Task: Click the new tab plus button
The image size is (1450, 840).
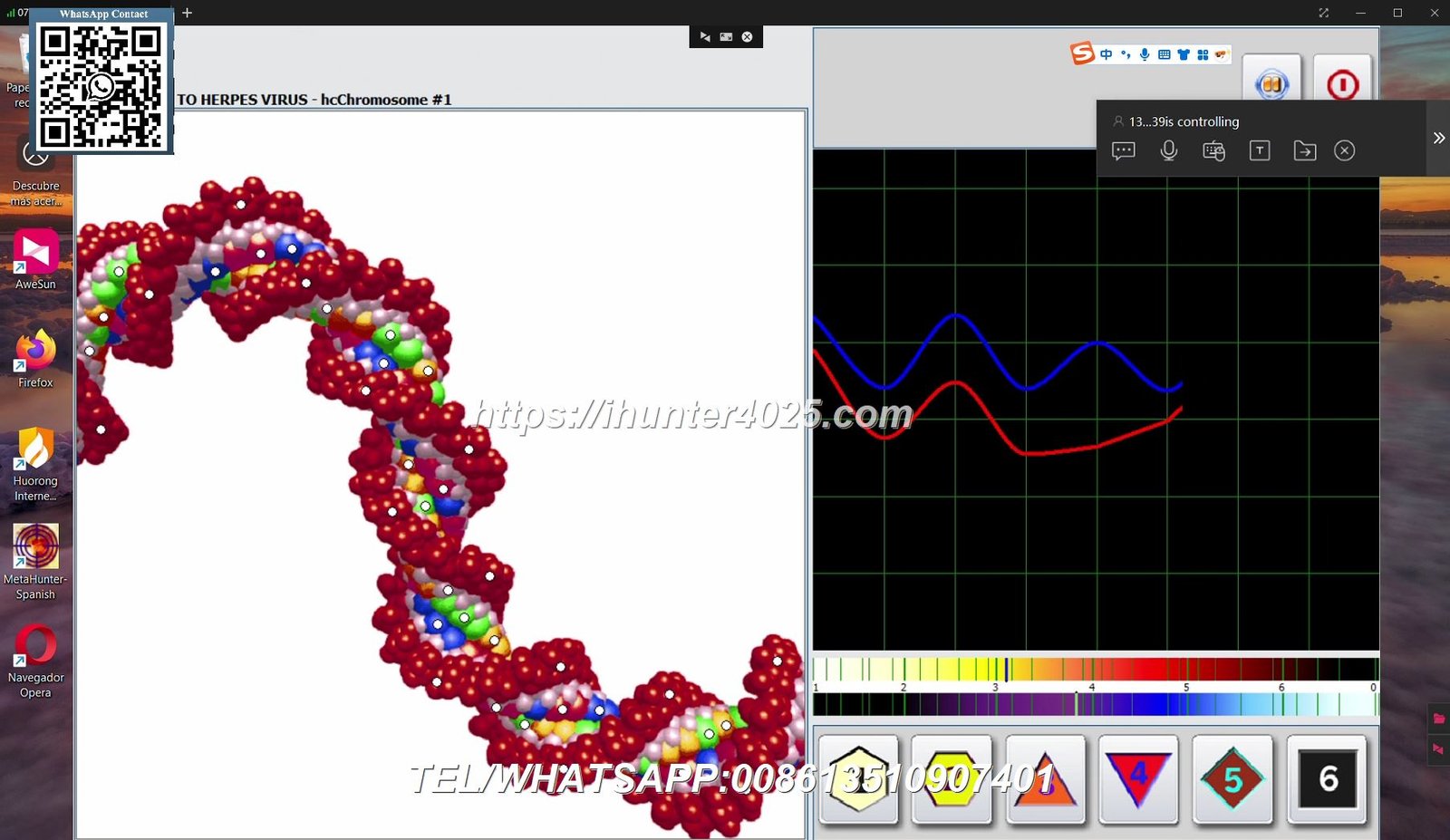Action: 187,13
